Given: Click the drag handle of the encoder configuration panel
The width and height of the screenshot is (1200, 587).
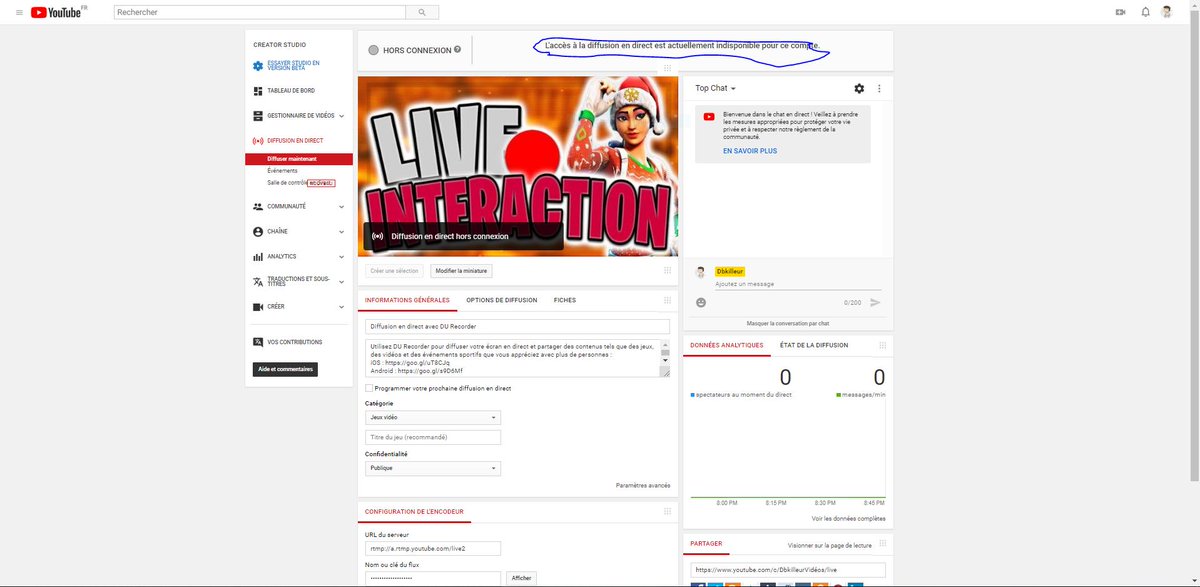Looking at the screenshot, I should tap(667, 511).
